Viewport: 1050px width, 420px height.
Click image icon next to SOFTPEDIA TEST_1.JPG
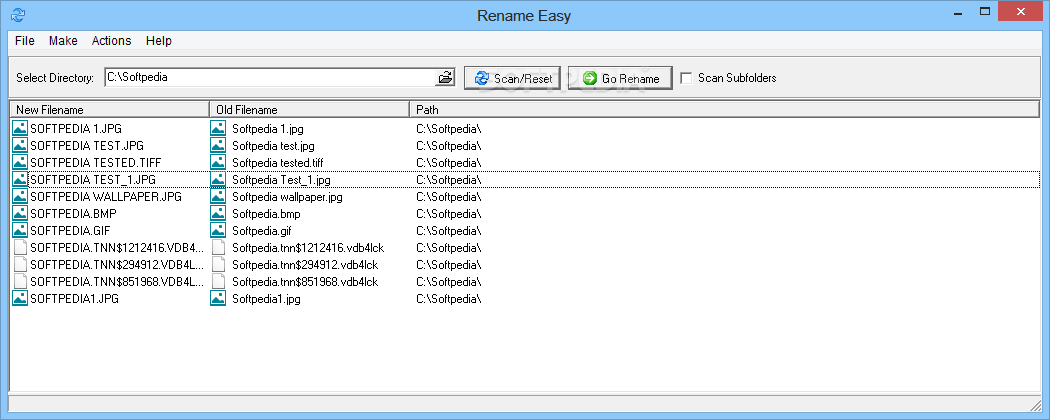pos(20,179)
